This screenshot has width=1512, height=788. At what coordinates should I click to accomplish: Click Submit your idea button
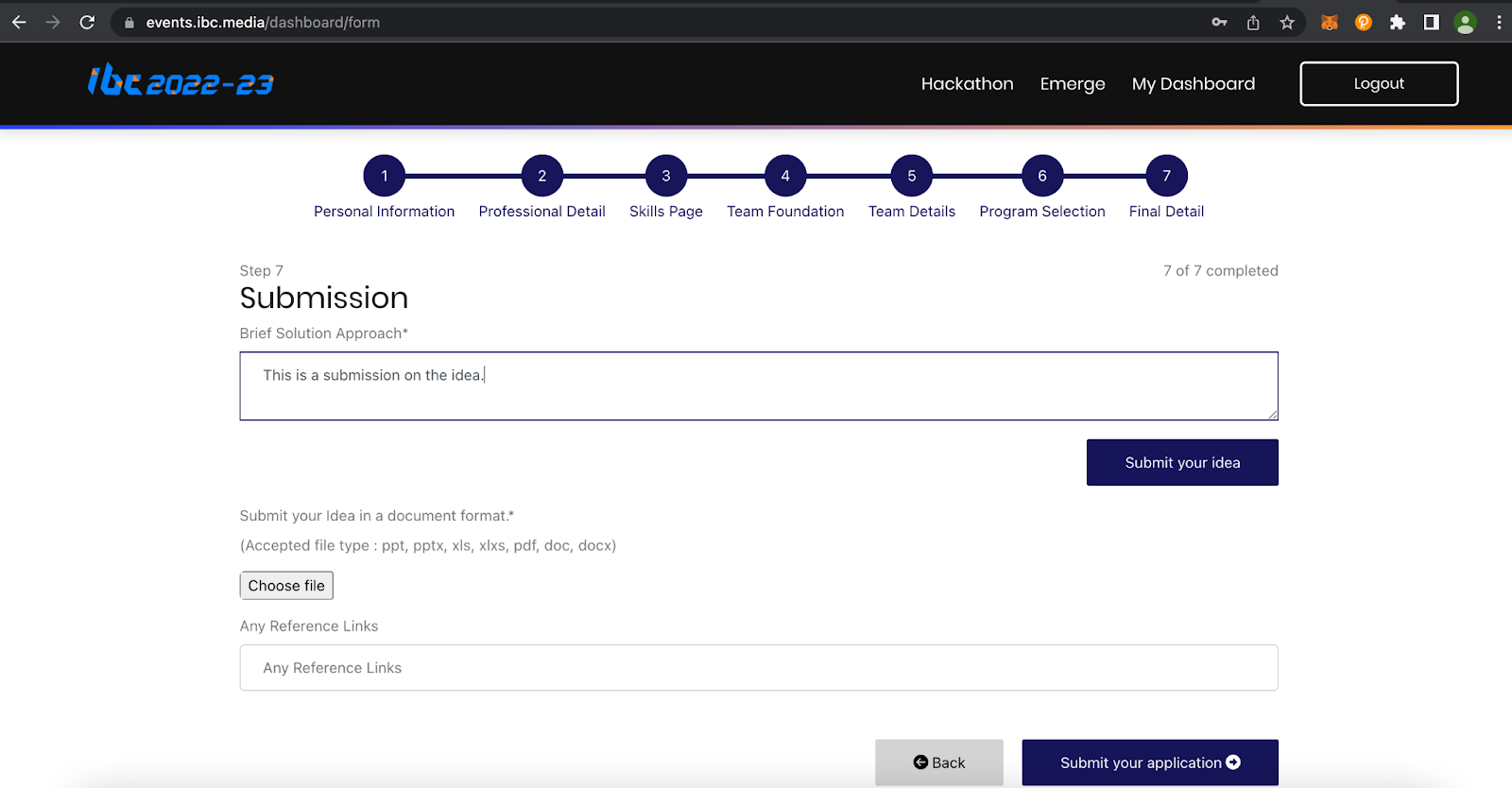(1182, 462)
